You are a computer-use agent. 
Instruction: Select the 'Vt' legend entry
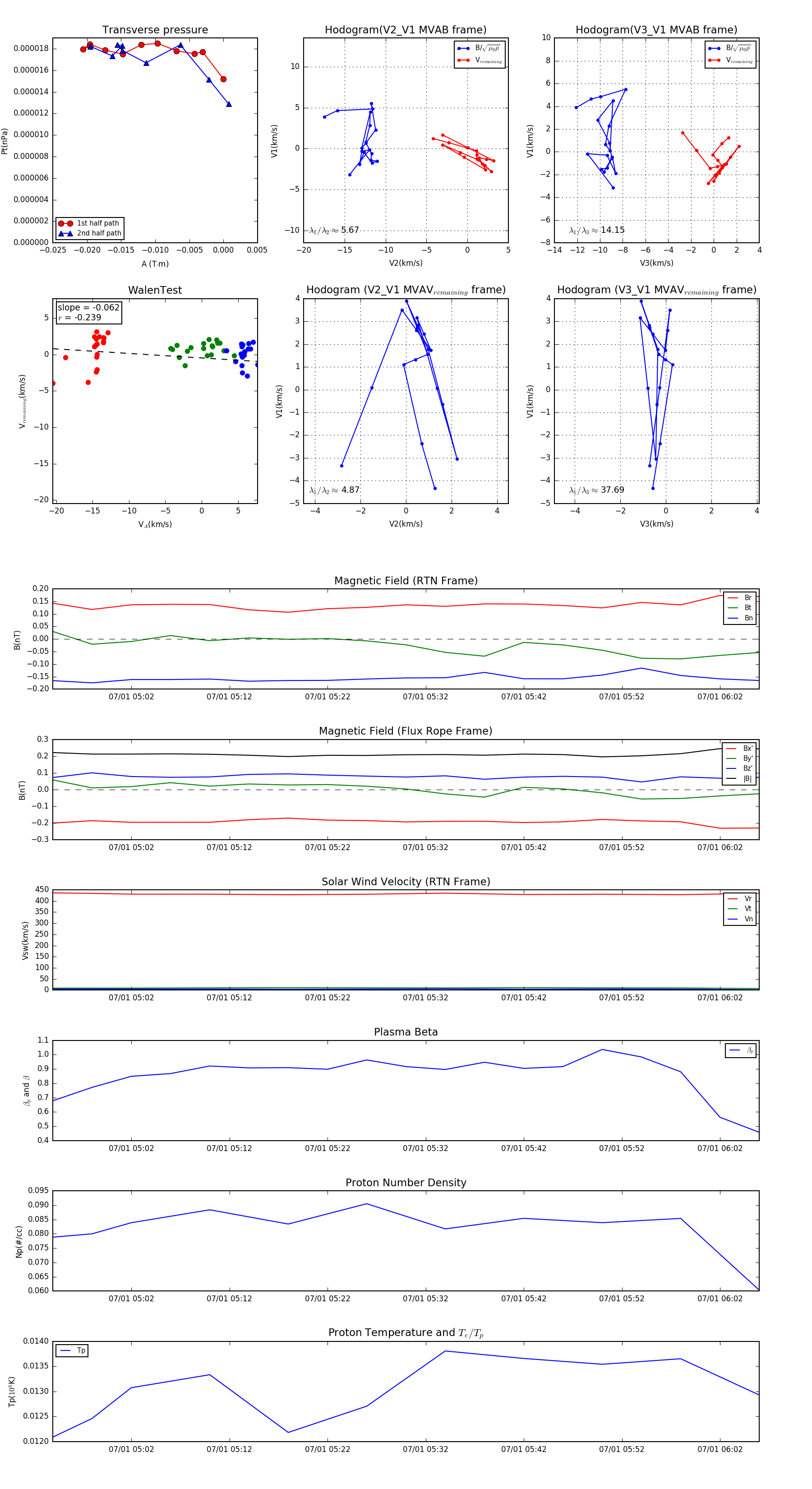pyautogui.click(x=740, y=909)
